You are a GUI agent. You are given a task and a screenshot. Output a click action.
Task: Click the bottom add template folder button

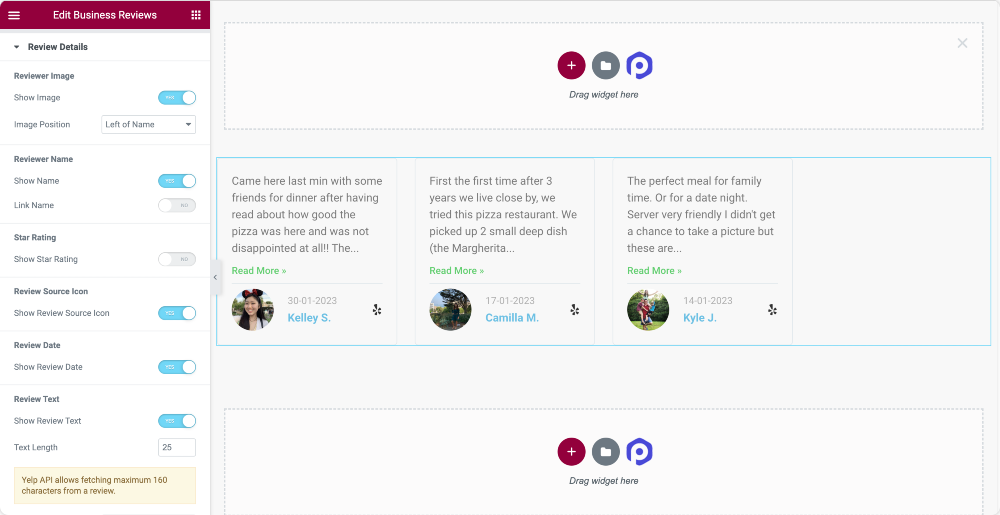point(606,452)
